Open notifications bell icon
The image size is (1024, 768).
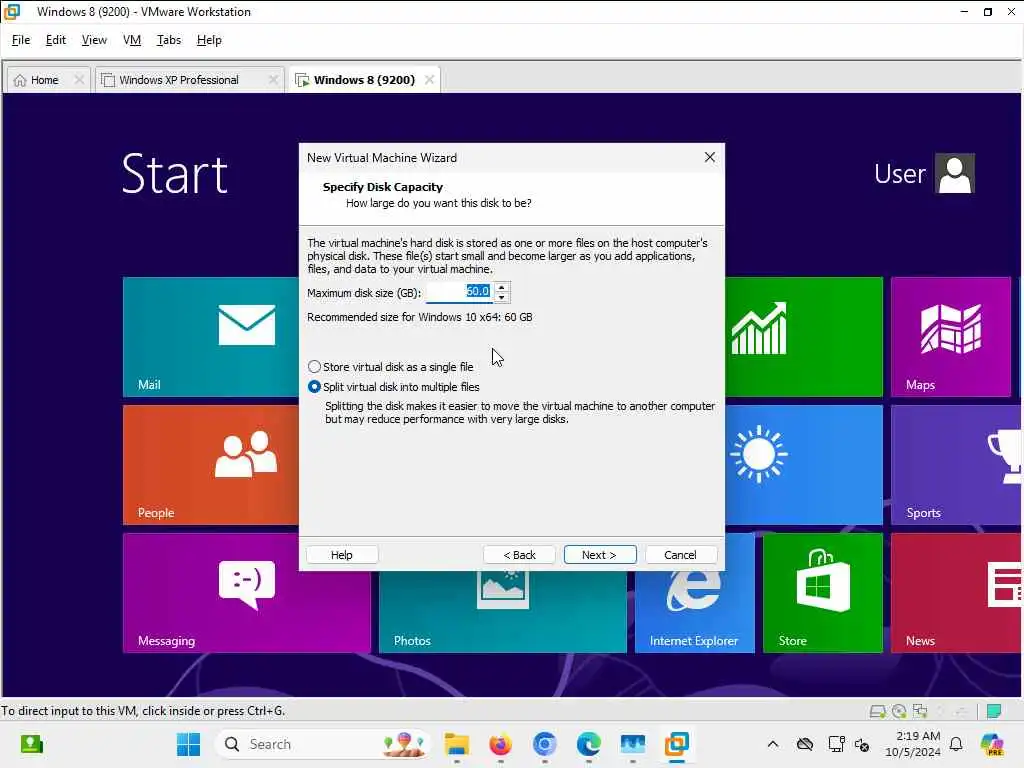pyautogui.click(x=956, y=744)
